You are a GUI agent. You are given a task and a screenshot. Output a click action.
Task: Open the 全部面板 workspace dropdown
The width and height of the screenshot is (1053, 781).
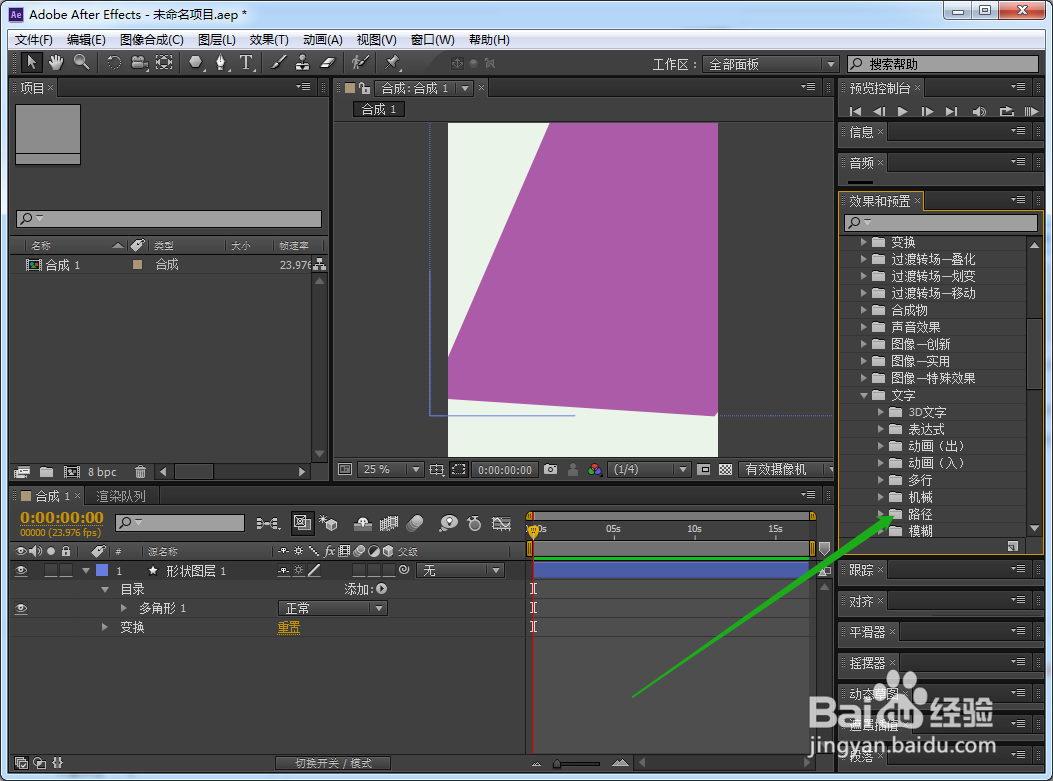click(x=770, y=64)
